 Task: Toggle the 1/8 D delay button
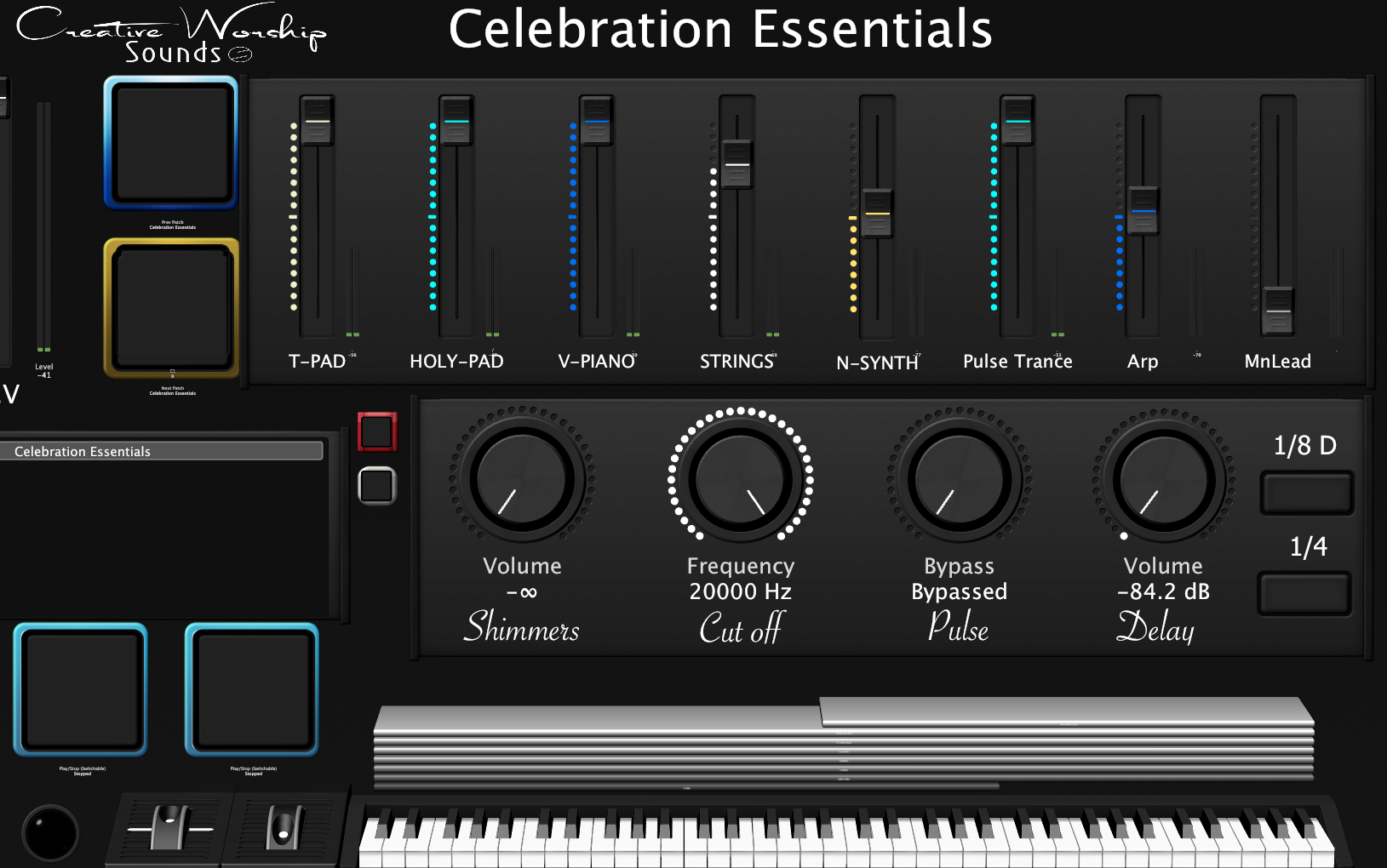1307,494
